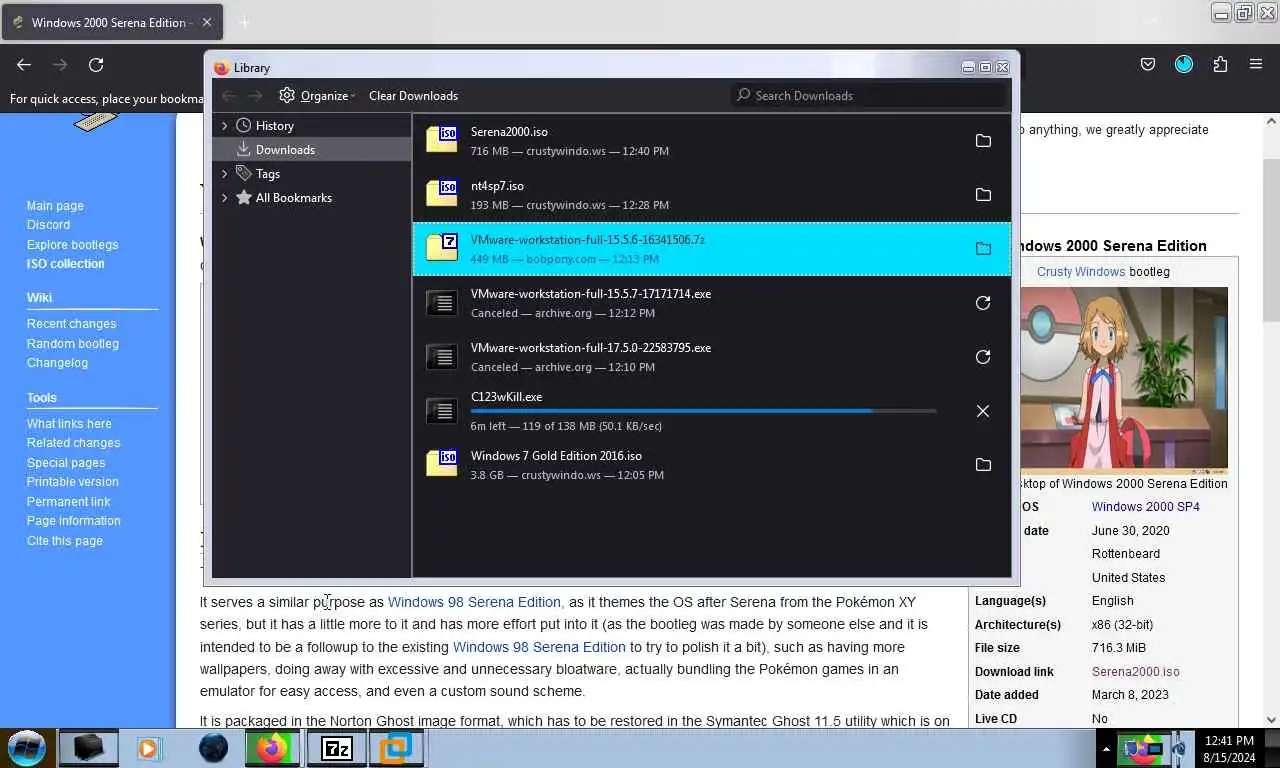Open Discord sidebar link
Screen dimensions: 1280x768
click(x=48, y=225)
